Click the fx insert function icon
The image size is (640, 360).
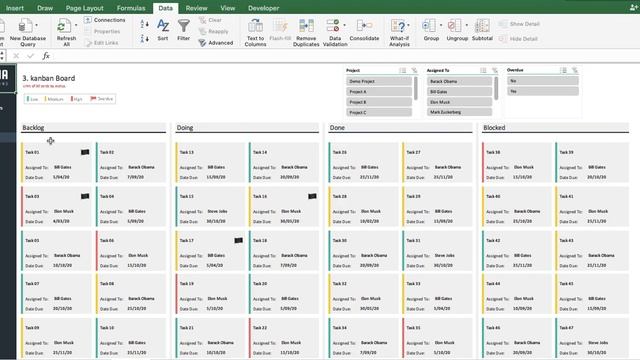pos(46,56)
